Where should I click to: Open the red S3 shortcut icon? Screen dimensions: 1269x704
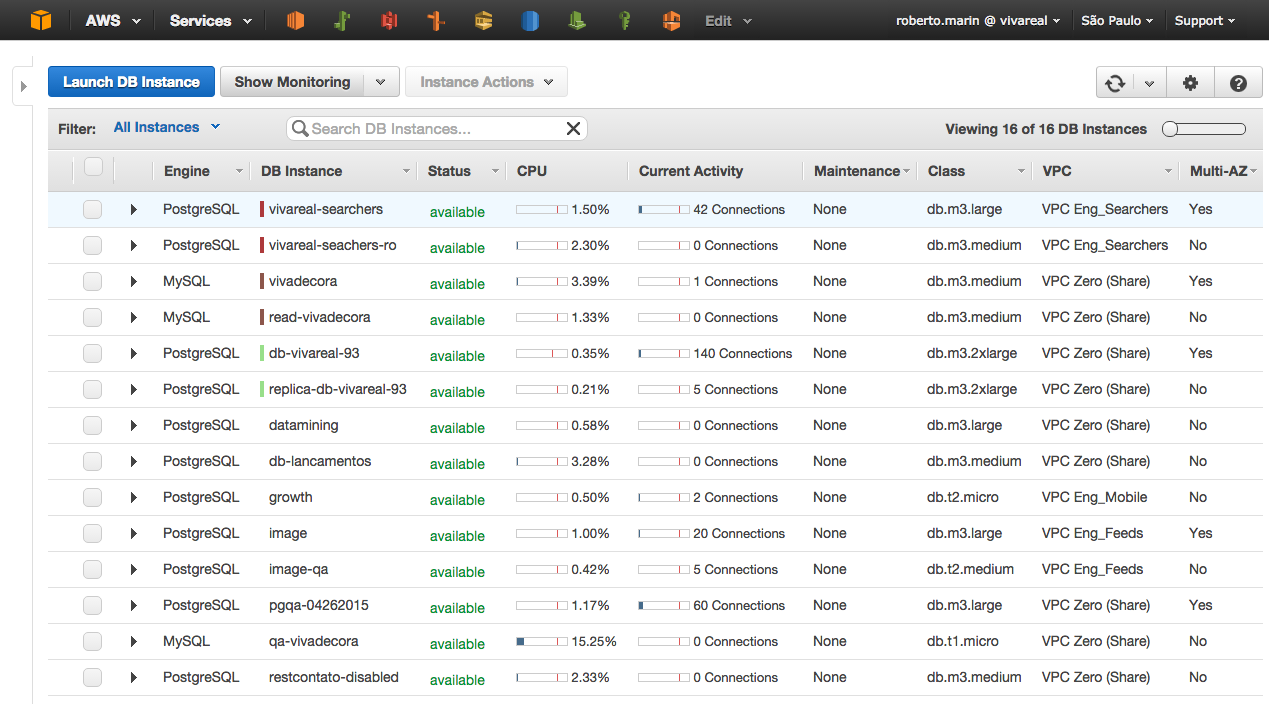[x=389, y=20]
